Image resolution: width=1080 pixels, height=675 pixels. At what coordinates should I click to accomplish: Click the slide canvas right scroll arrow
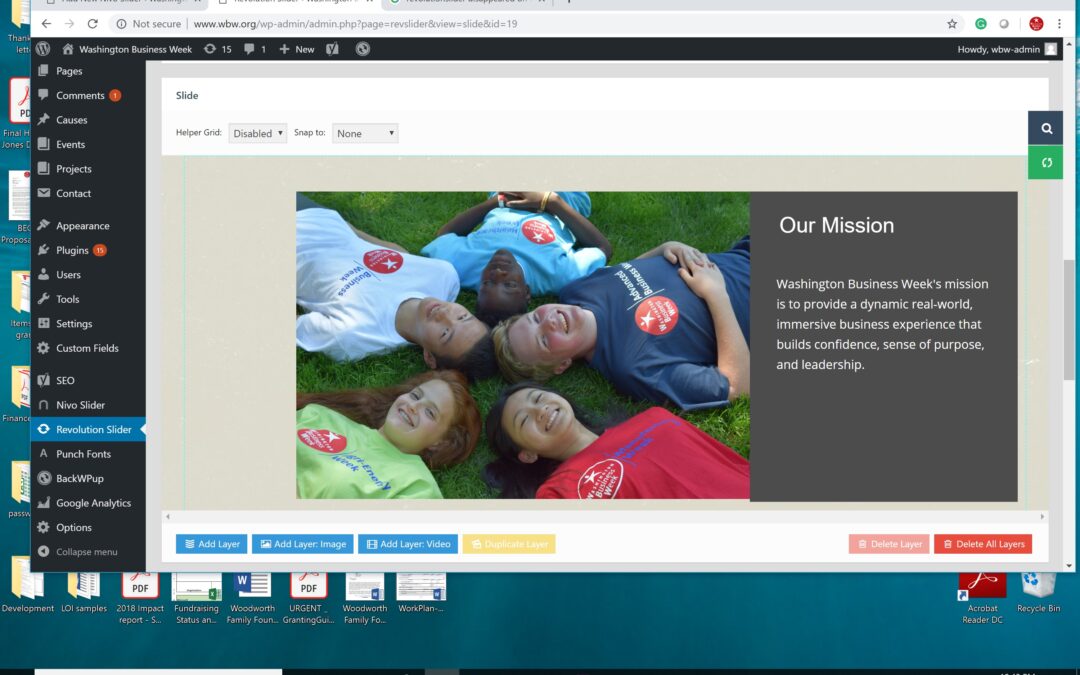pyautogui.click(x=1042, y=516)
